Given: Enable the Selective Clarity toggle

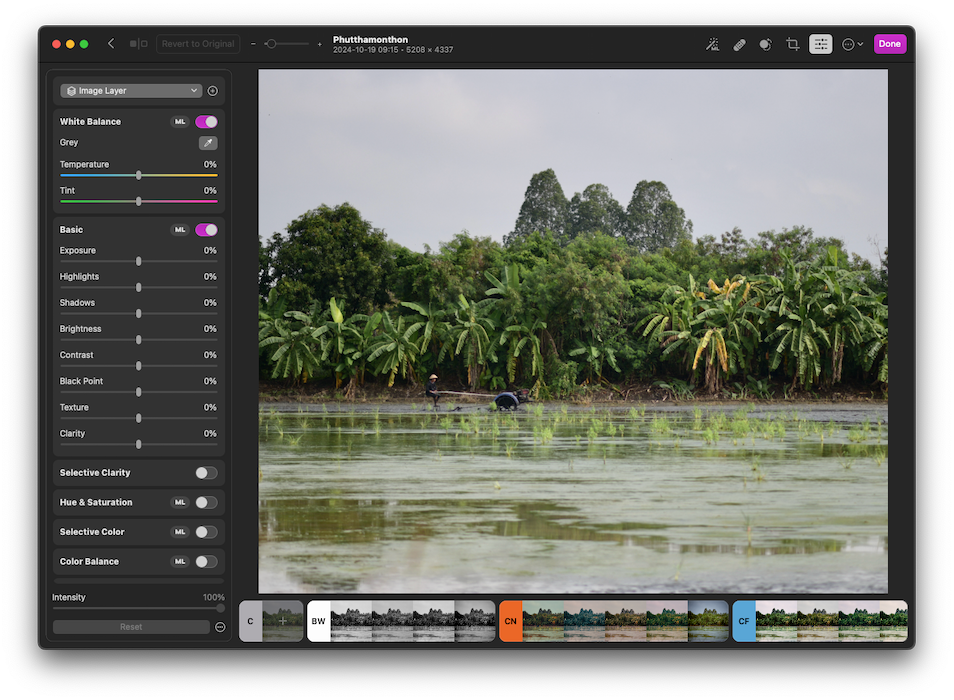Looking at the screenshot, I should click(206, 473).
